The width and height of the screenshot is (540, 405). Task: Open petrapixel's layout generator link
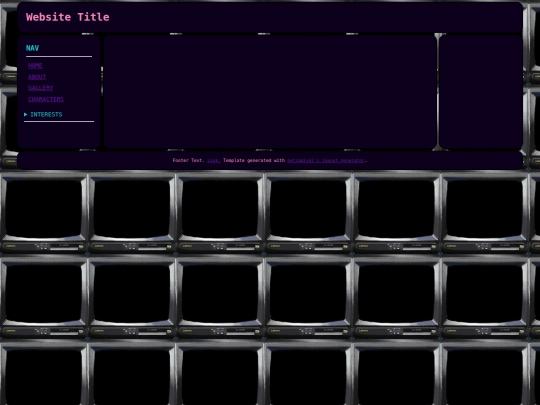pos(326,160)
